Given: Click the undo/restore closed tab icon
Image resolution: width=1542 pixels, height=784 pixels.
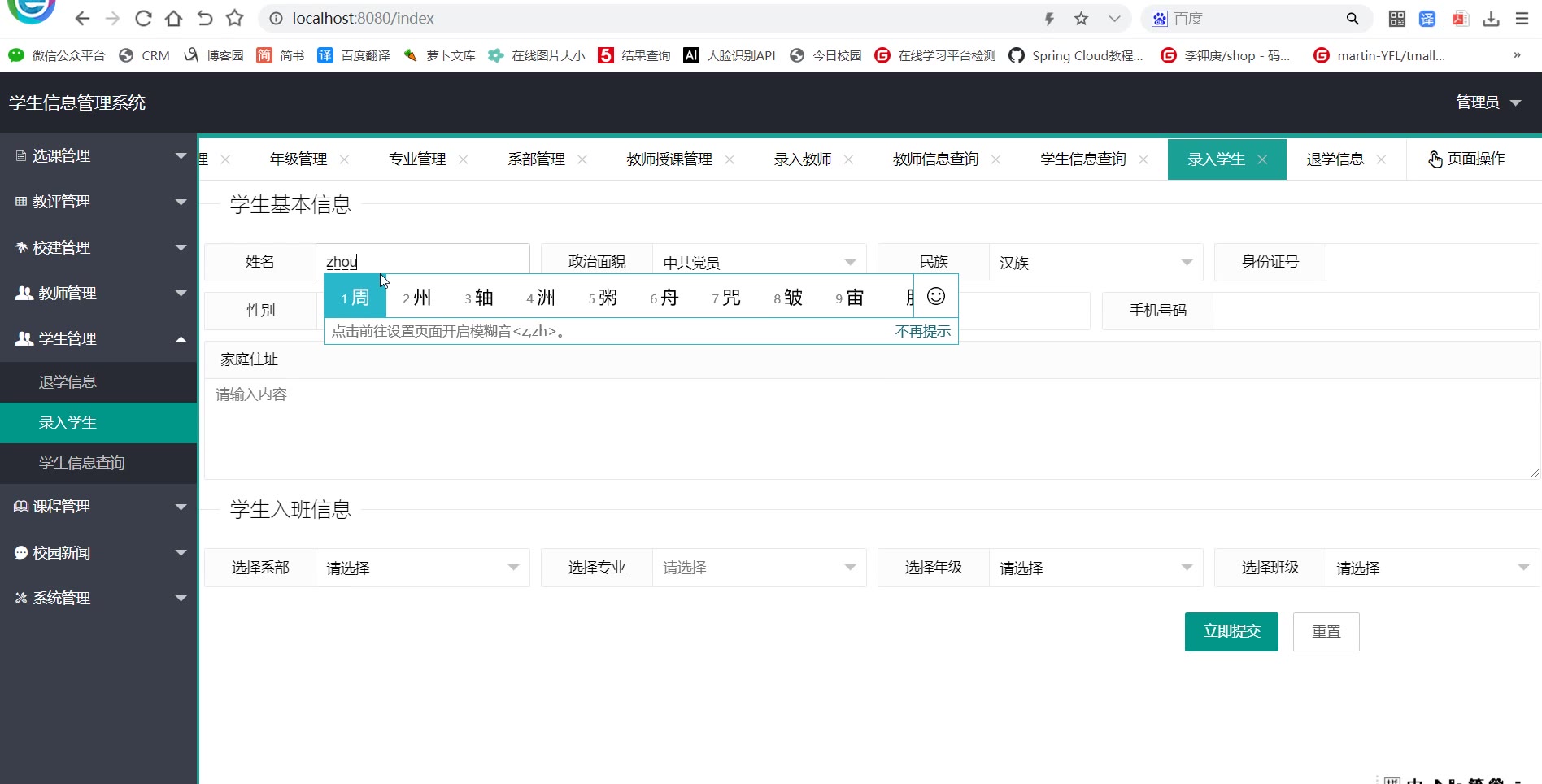Looking at the screenshot, I should tap(204, 18).
